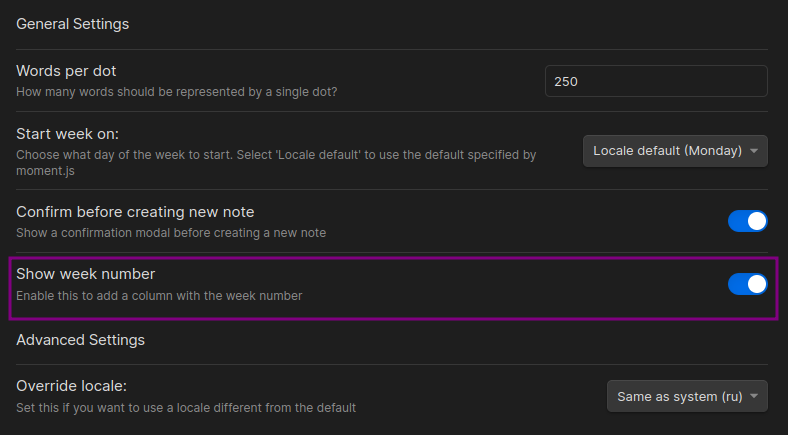Image resolution: width=788 pixels, height=435 pixels.
Task: Select the Advanced Settings heading
Action: click(80, 340)
